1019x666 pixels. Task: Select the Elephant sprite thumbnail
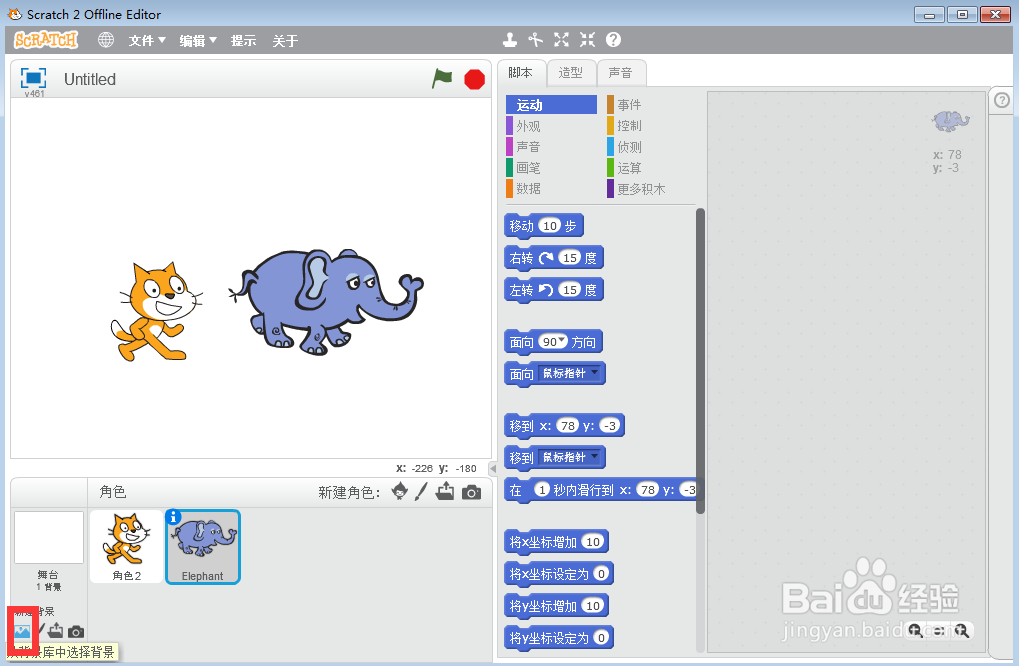(x=203, y=546)
